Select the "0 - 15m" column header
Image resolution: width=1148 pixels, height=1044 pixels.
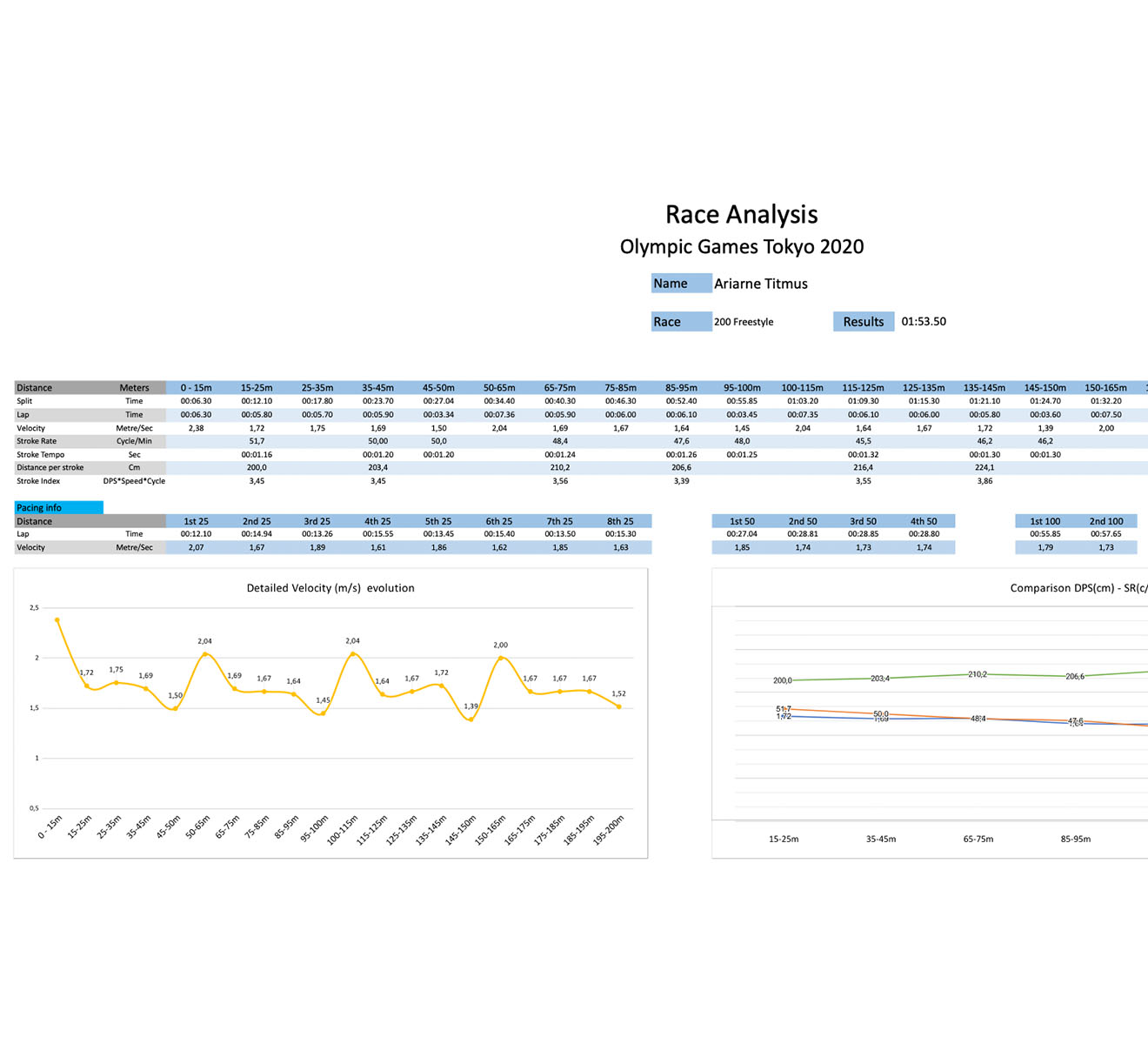[196, 388]
